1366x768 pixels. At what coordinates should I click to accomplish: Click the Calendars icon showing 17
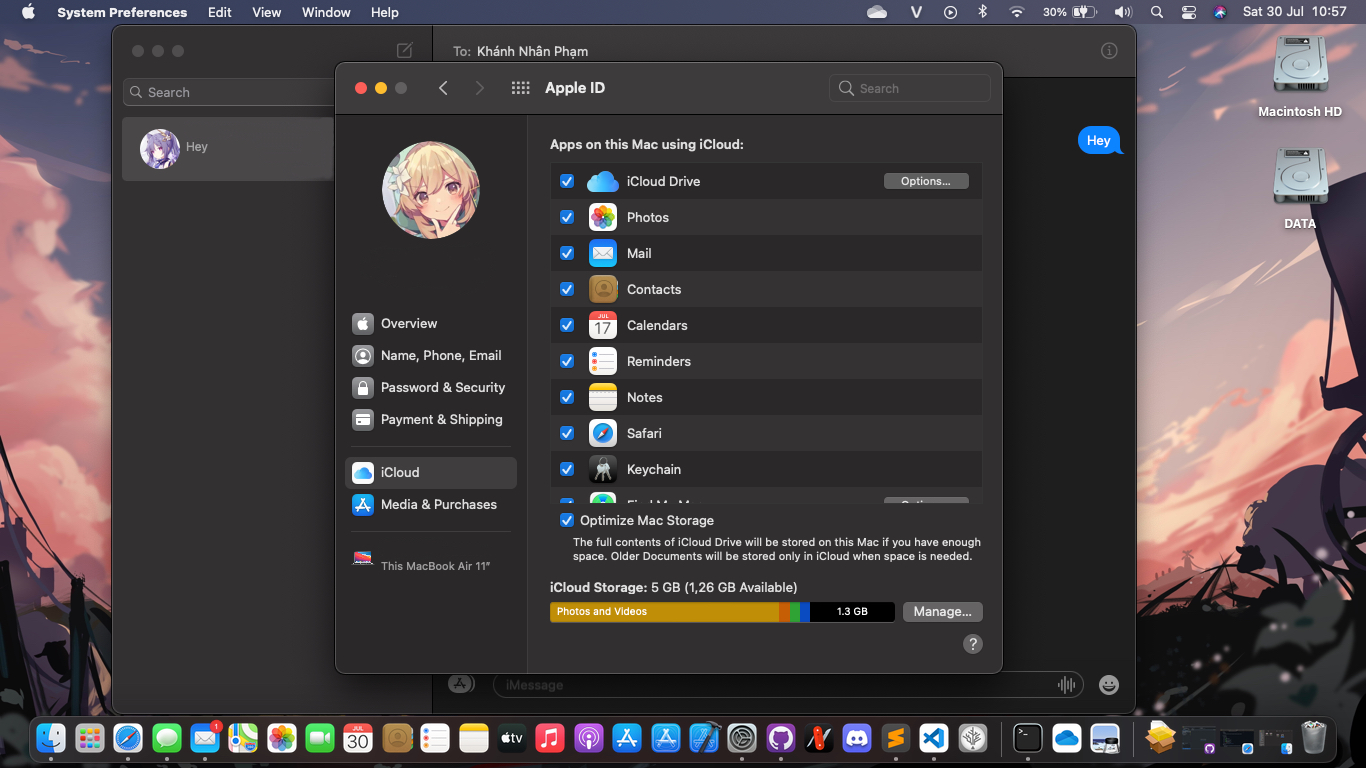[x=603, y=325]
